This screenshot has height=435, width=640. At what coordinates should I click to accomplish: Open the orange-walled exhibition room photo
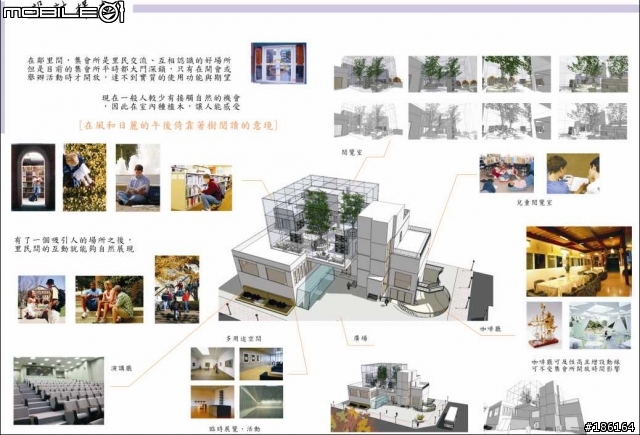coord(213,402)
